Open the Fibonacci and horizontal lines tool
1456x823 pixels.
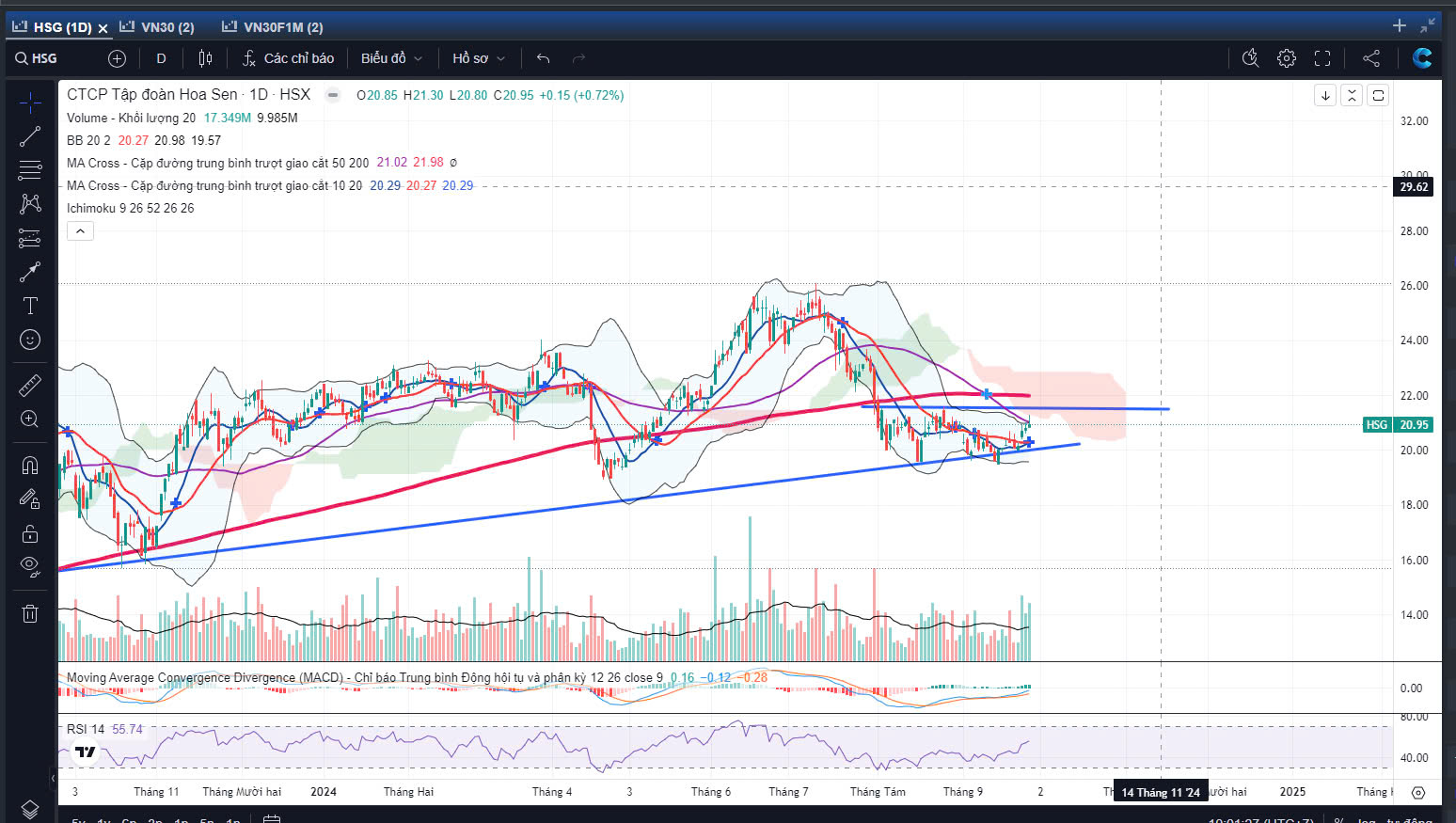coord(30,170)
